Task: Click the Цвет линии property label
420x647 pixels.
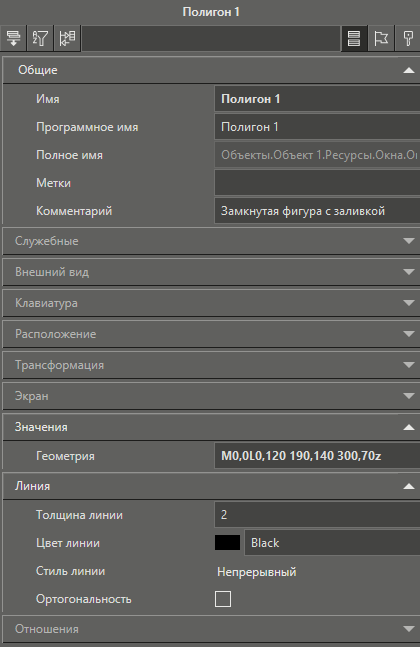Action: [x=68, y=543]
